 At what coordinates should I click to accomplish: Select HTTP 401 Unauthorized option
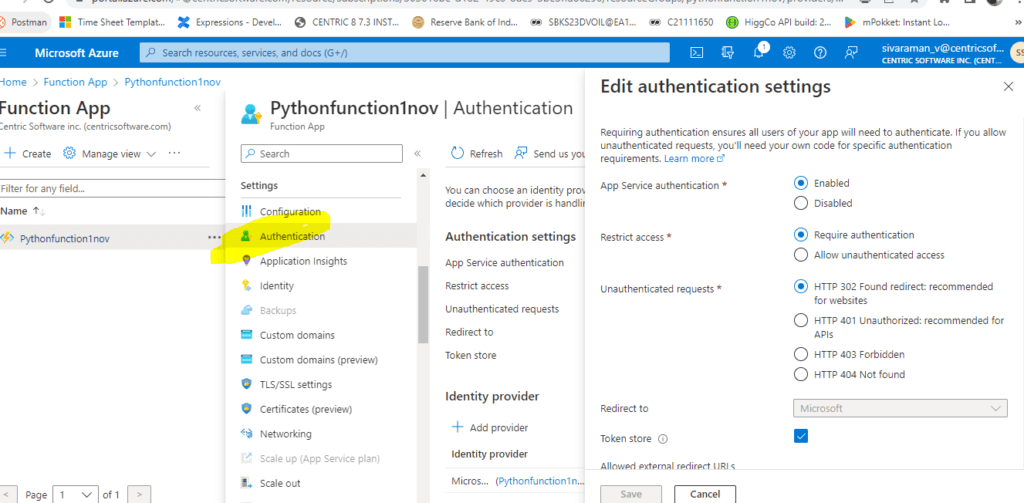pyautogui.click(x=801, y=320)
